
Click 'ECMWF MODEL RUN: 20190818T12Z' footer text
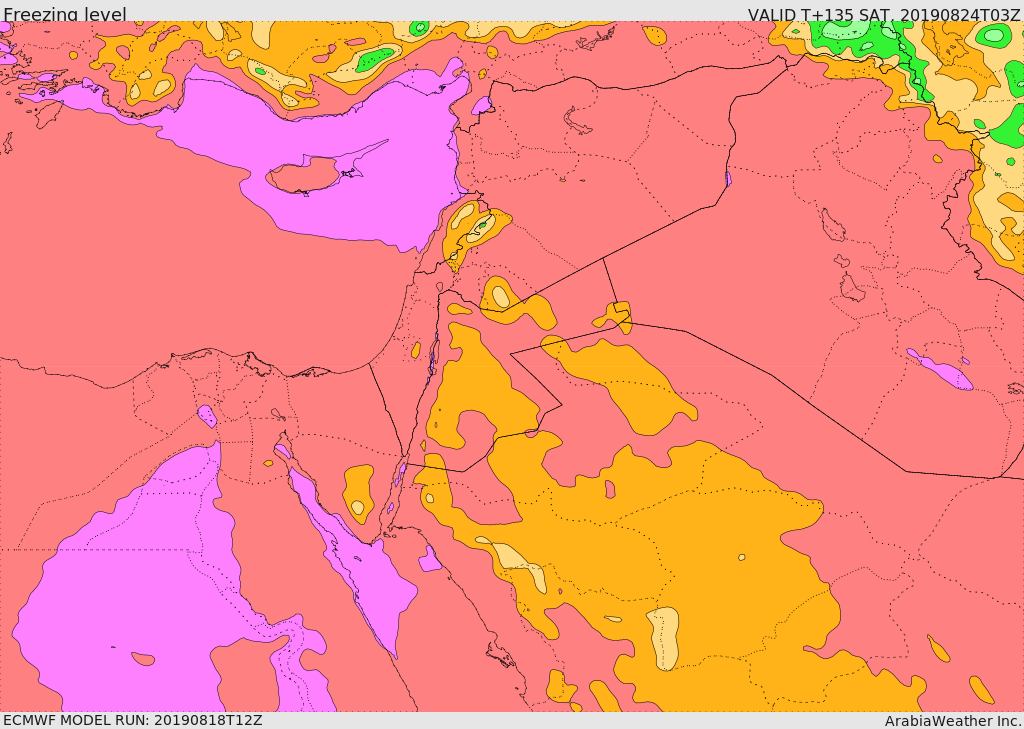[x=133, y=720]
